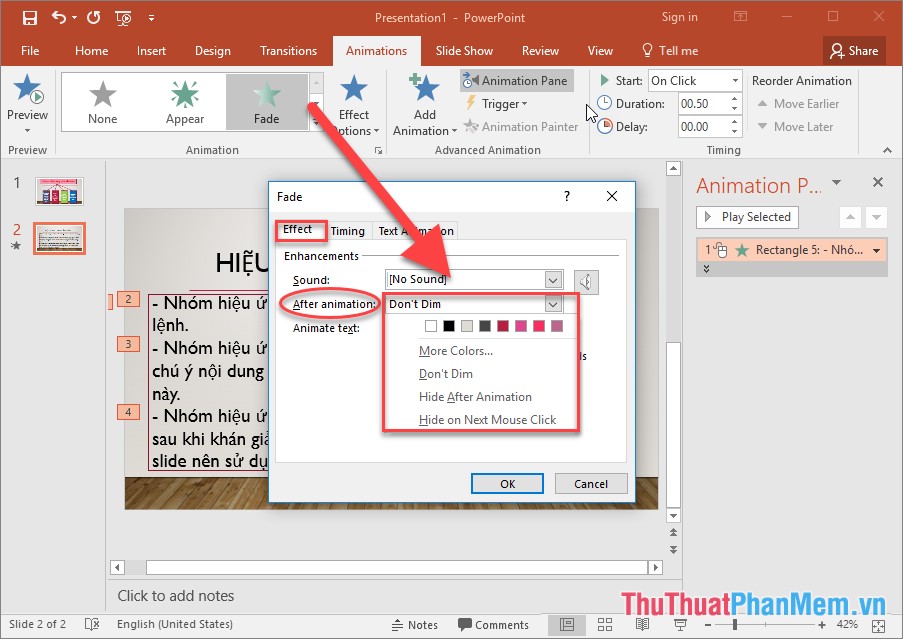Switch to the Transitions ribbon tab
Image resolution: width=903 pixels, height=639 pixels.
tap(288, 50)
